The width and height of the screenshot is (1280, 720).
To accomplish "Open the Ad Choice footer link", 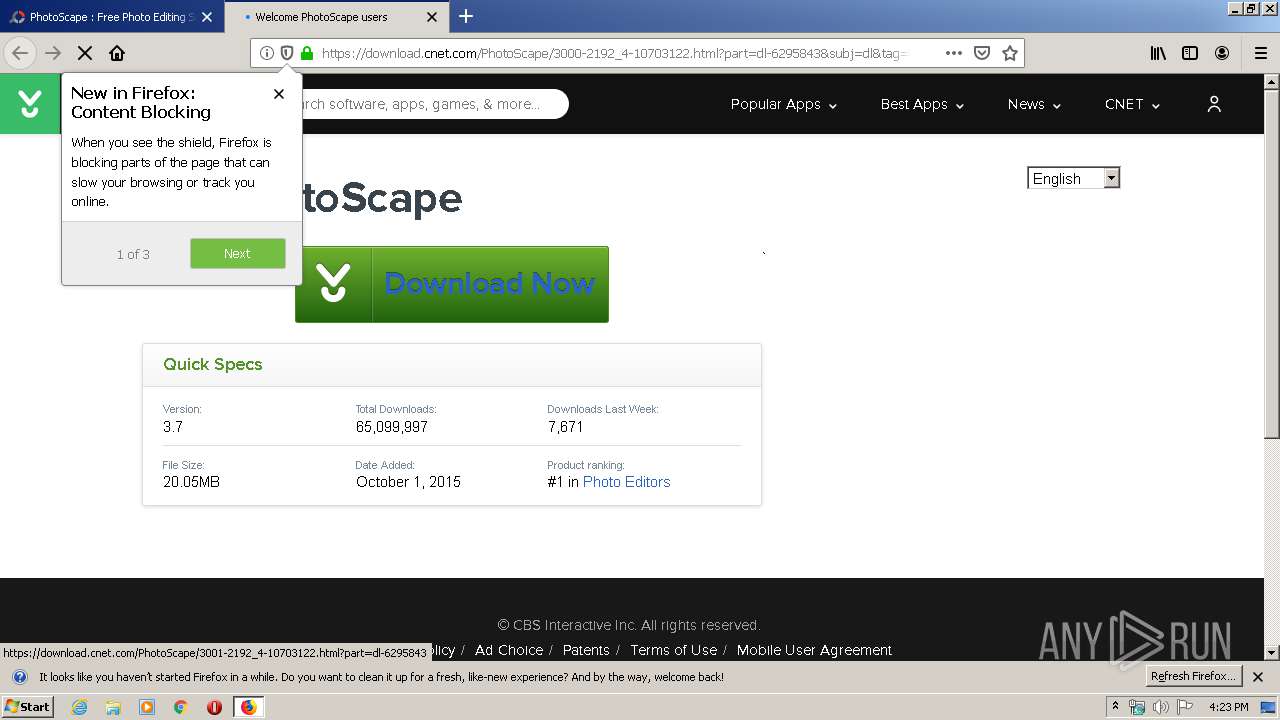I will pyautogui.click(x=509, y=650).
